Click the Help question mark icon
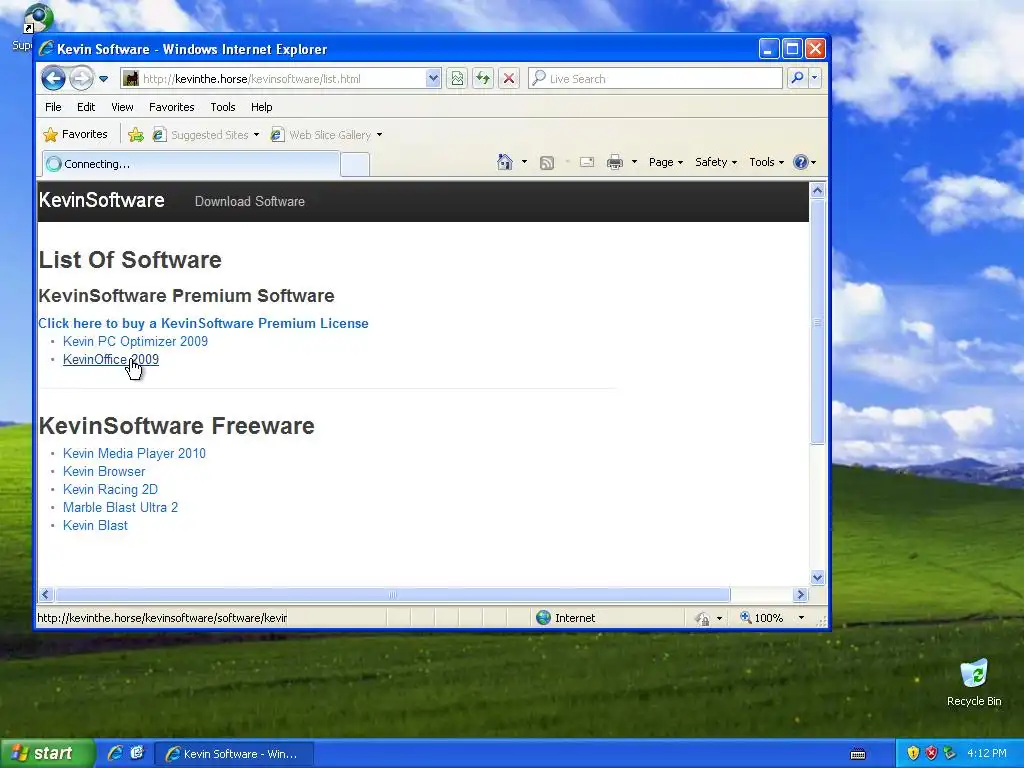The image size is (1024, 768). [x=801, y=162]
